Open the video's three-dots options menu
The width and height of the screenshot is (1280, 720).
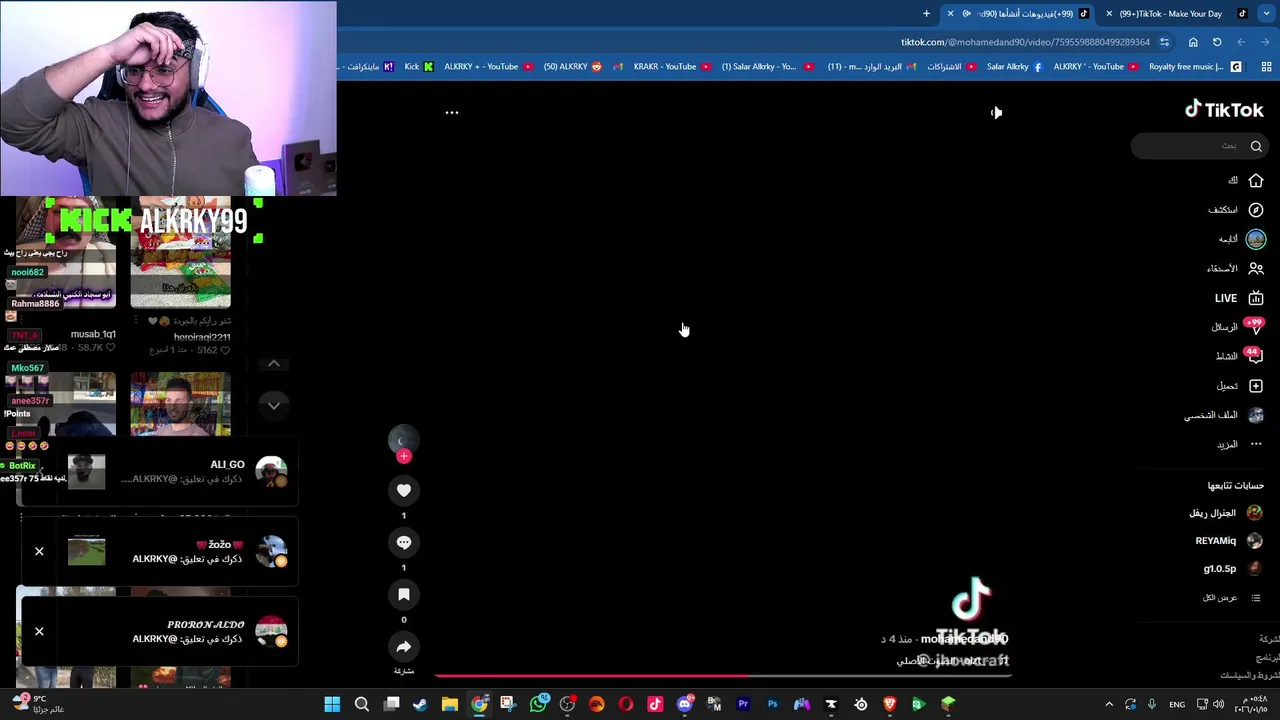coord(452,113)
